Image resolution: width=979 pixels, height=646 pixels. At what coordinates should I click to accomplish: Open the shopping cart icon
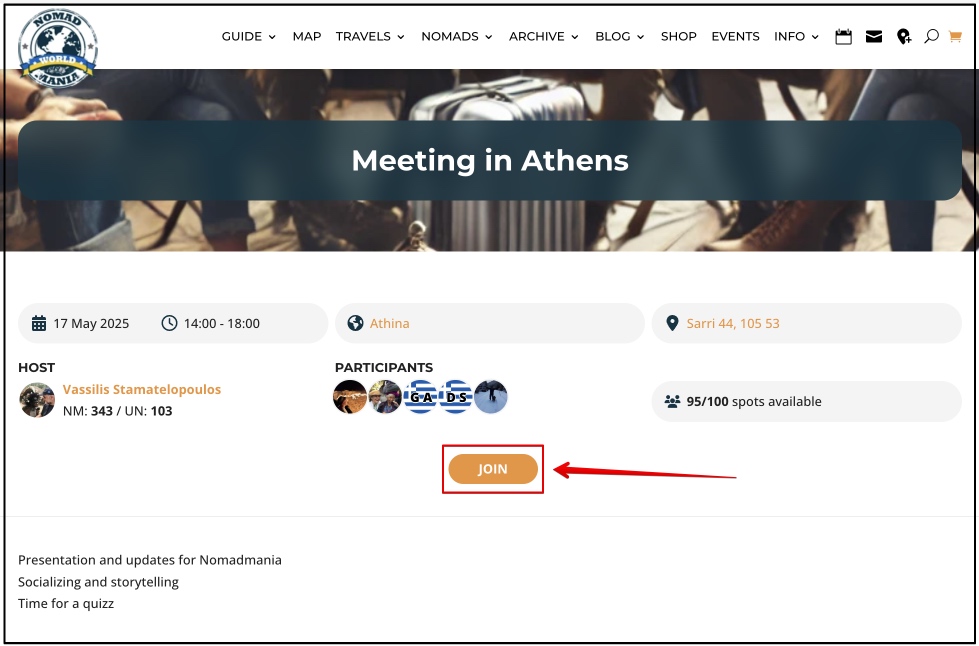click(x=955, y=37)
